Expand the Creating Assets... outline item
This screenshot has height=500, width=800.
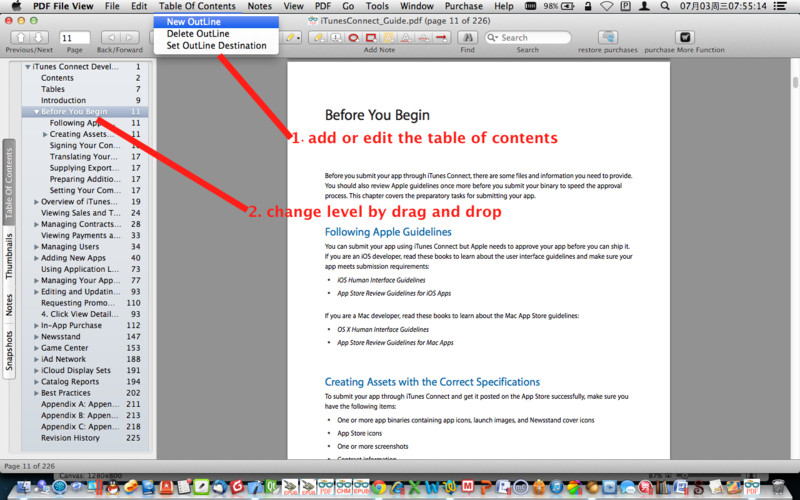click(45, 134)
